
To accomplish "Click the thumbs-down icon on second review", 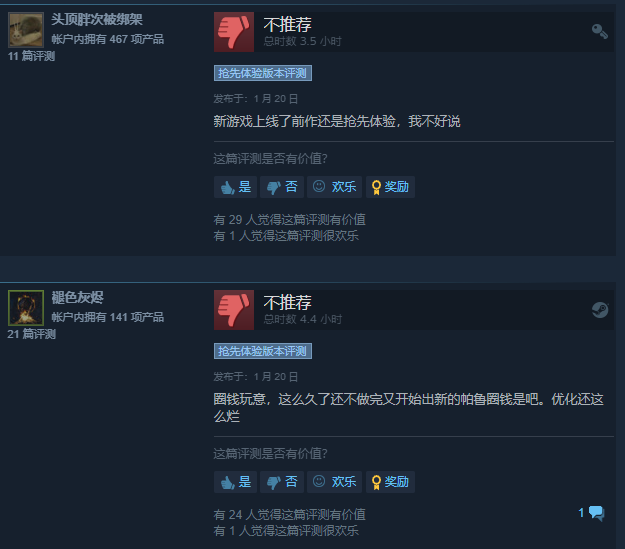I will click(234, 310).
